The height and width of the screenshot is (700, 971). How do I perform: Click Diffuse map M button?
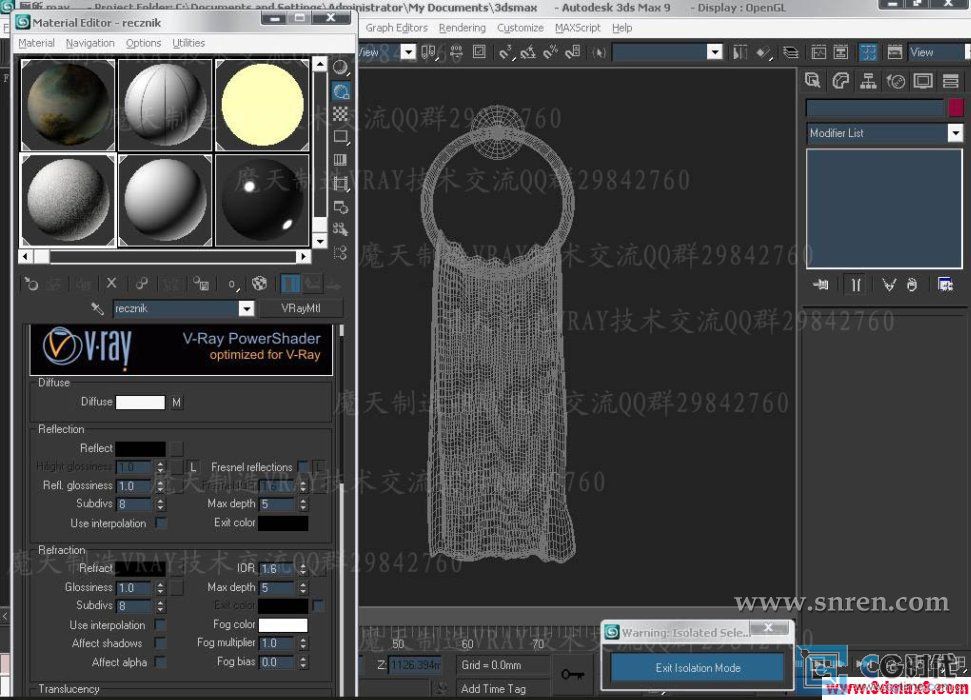176,403
